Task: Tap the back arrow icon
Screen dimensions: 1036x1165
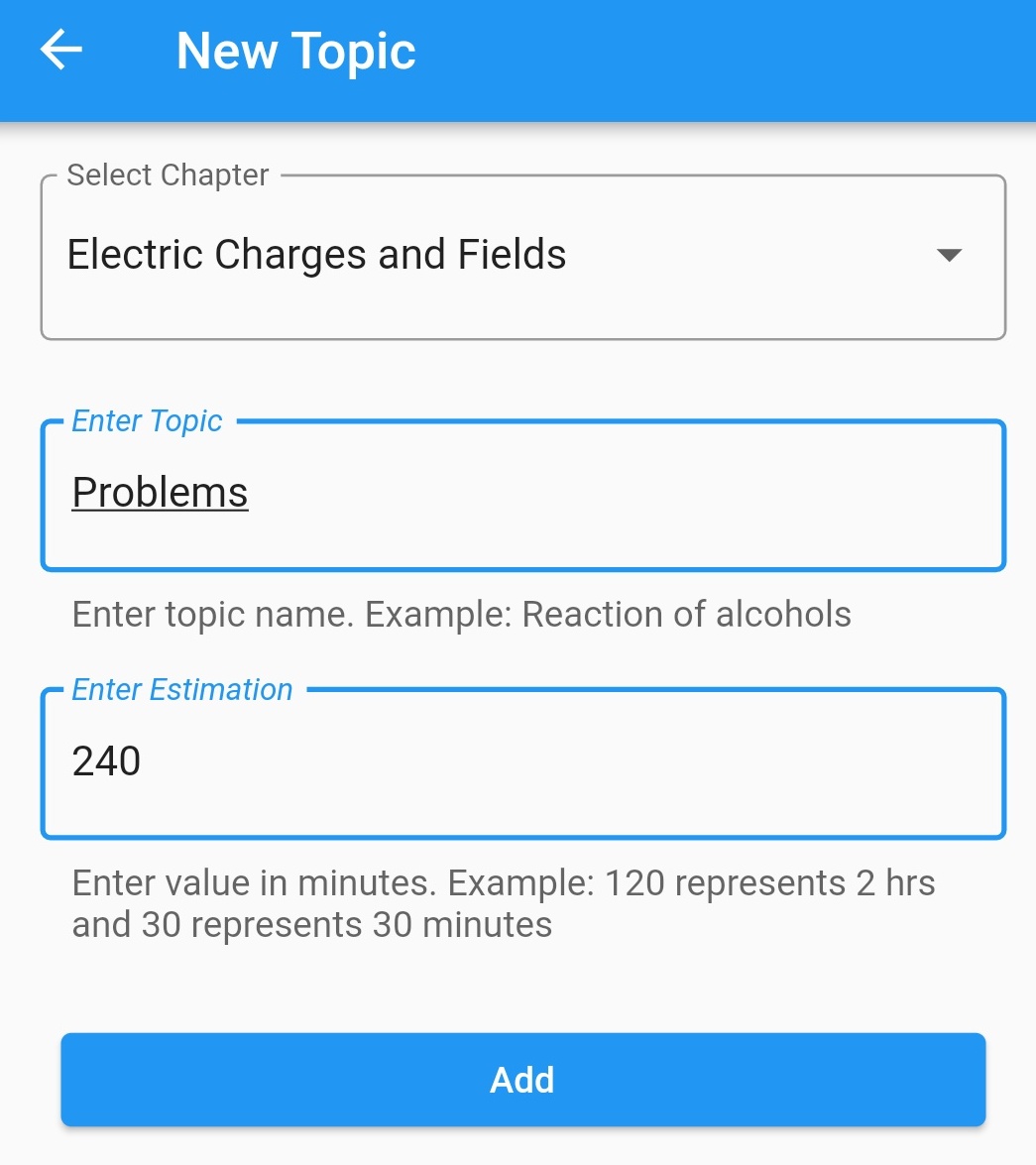Action: tap(60, 51)
